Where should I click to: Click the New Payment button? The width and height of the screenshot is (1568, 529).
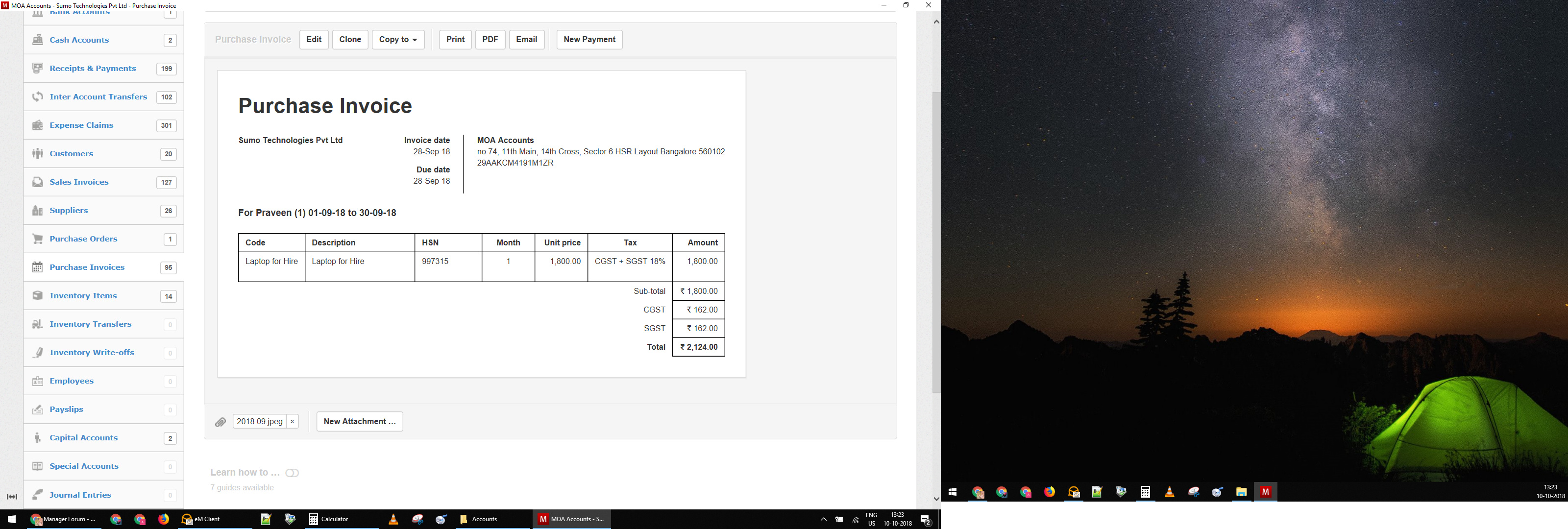[x=589, y=40]
